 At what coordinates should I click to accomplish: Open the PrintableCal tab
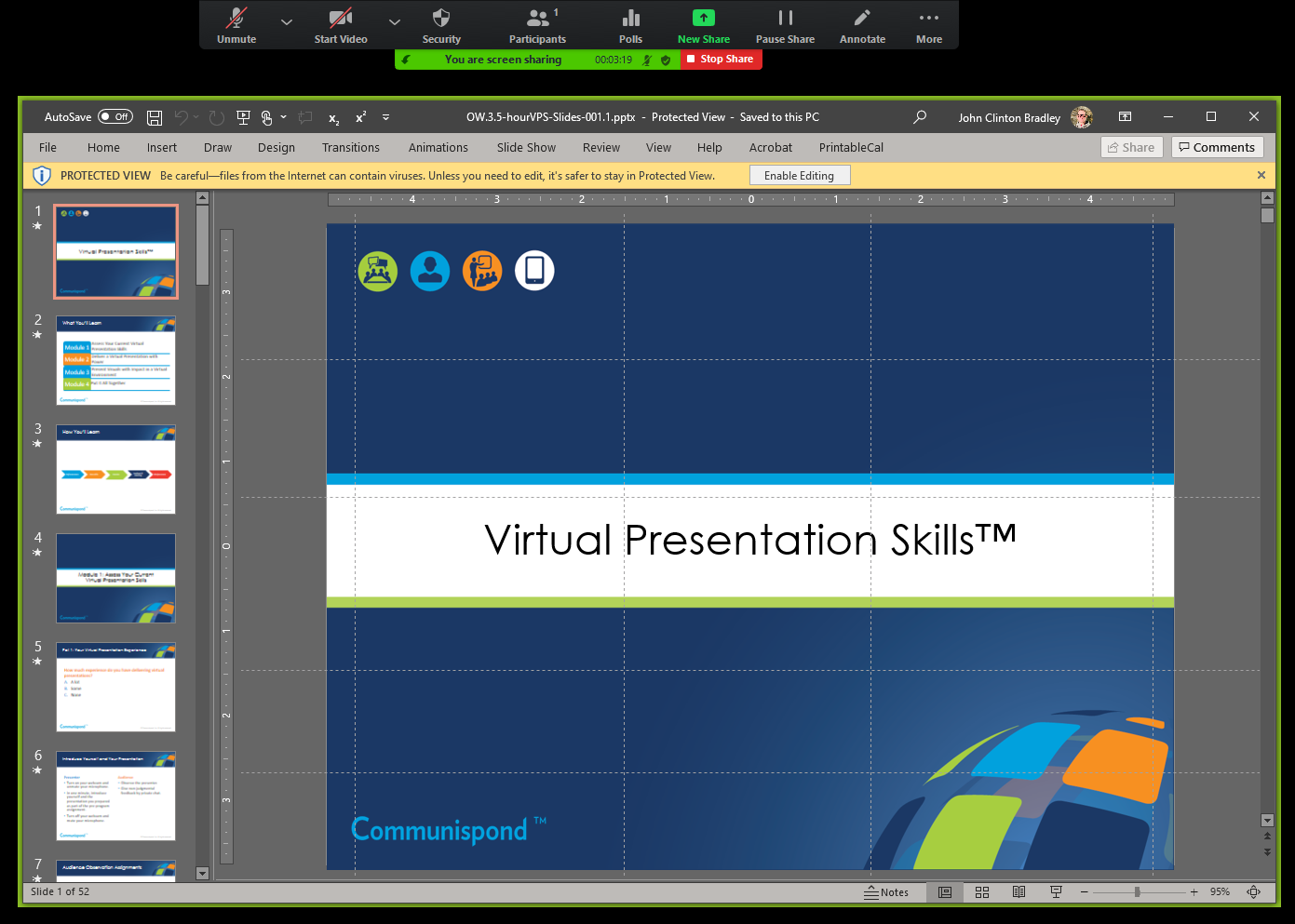[851, 148]
